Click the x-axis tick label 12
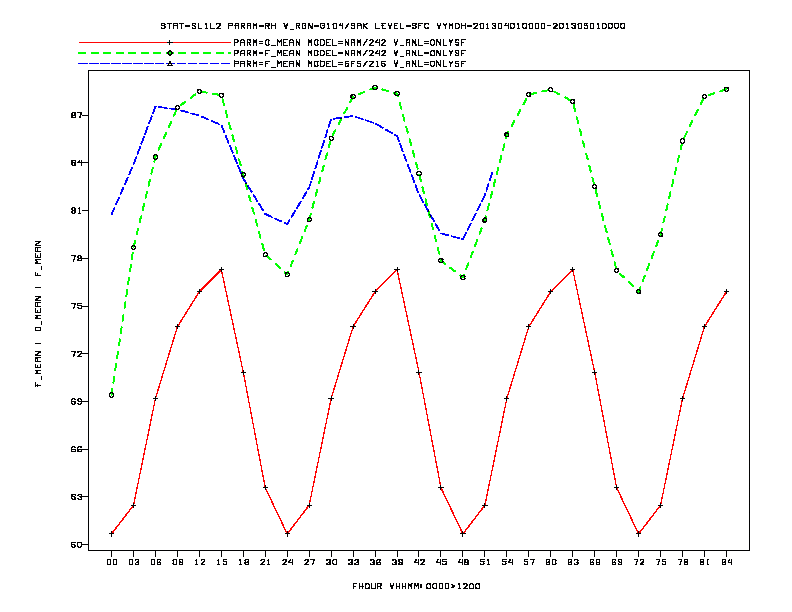This screenshot has width=792, height=612. click(200, 562)
